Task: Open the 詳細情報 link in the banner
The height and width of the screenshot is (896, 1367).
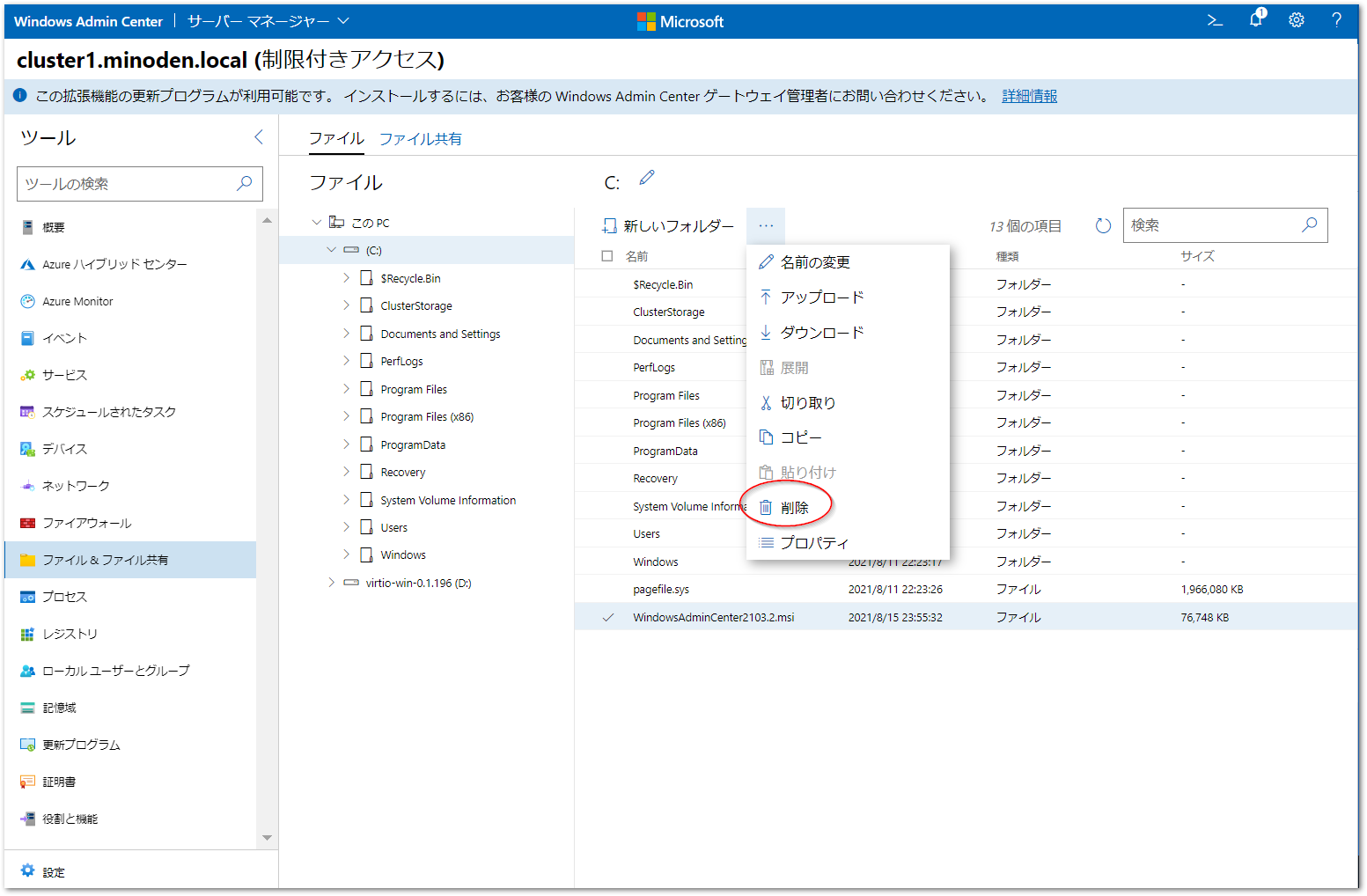Action: click(1029, 96)
